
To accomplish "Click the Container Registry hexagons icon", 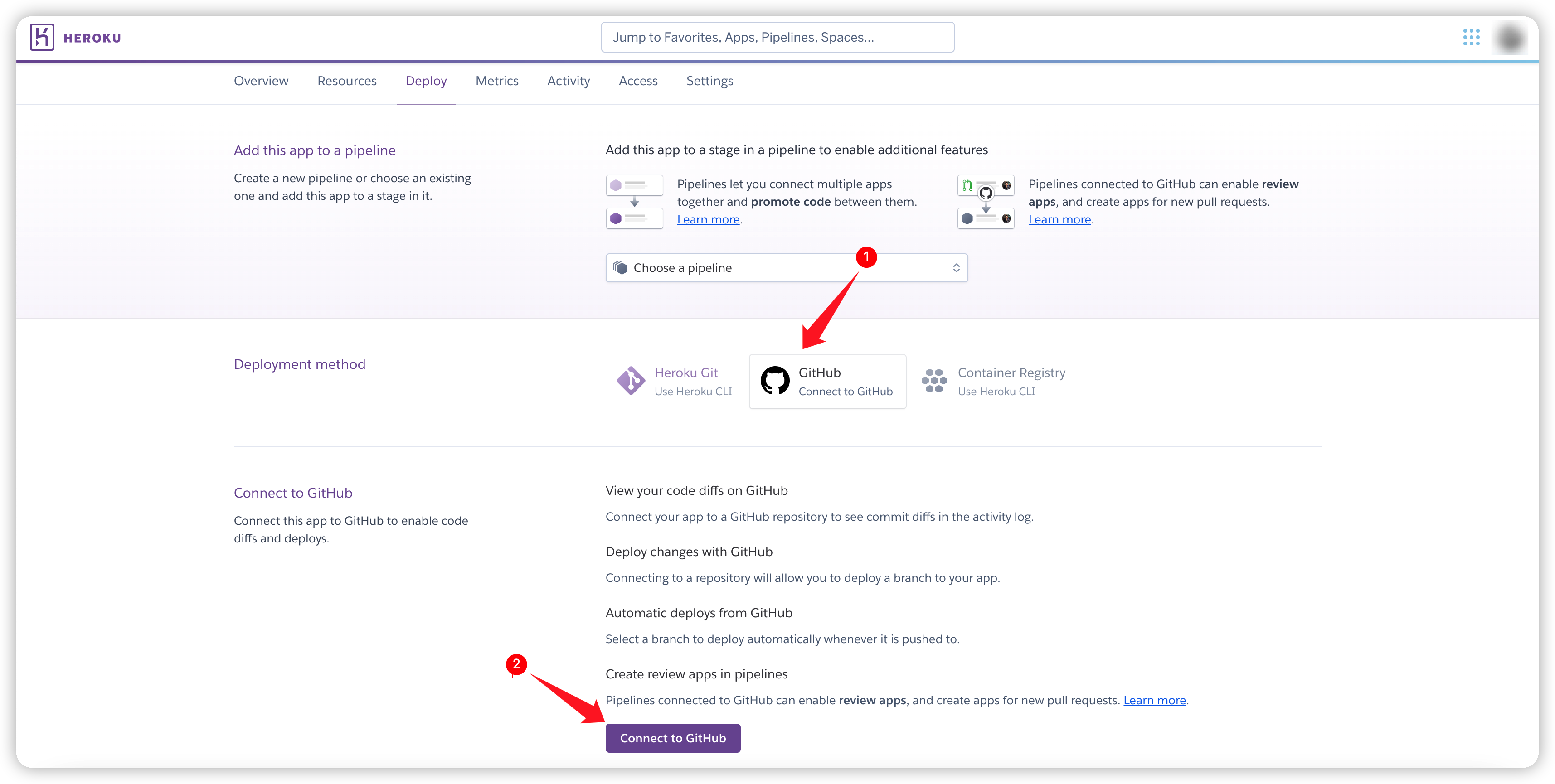I will coord(934,381).
